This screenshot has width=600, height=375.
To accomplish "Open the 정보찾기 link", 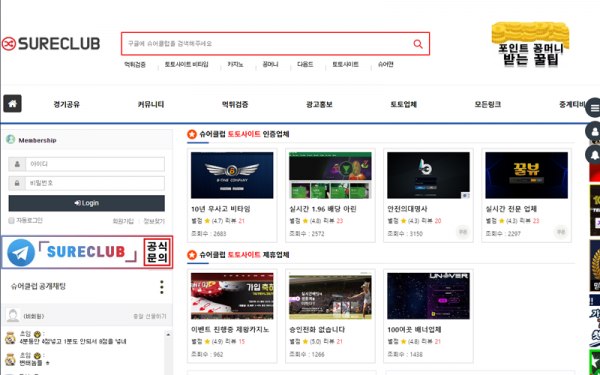I will (x=154, y=221).
